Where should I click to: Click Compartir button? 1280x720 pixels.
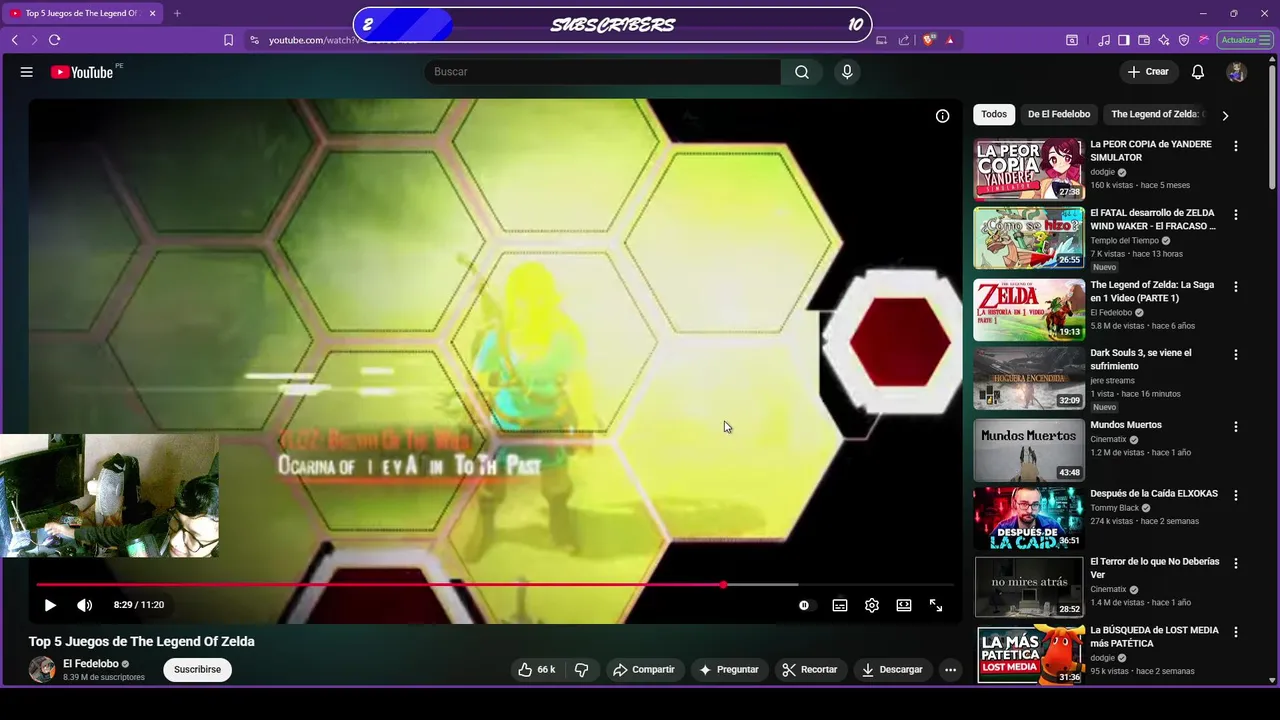coord(643,669)
